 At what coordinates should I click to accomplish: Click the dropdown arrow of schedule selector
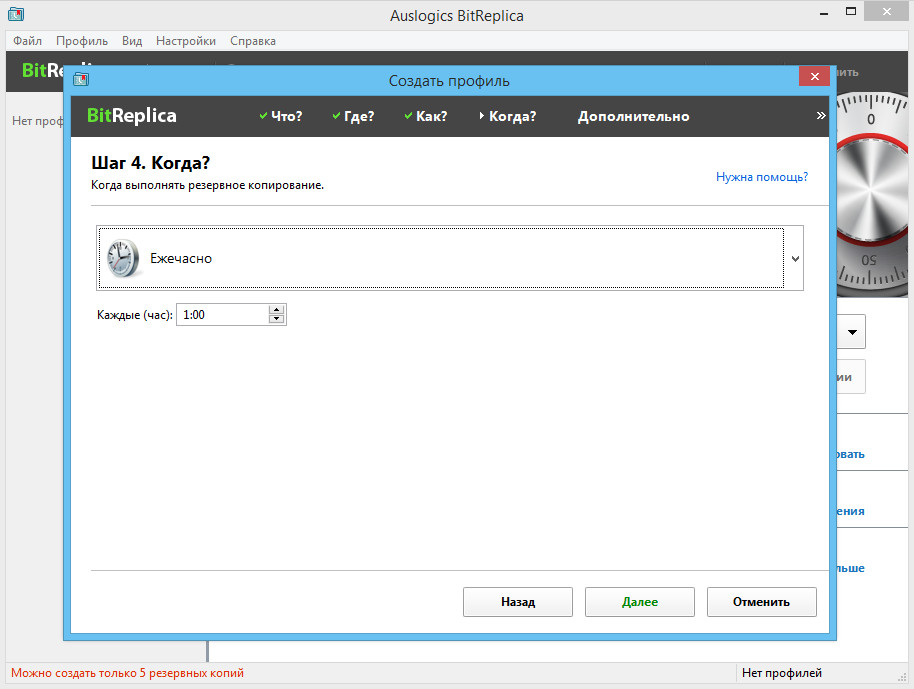(x=795, y=259)
